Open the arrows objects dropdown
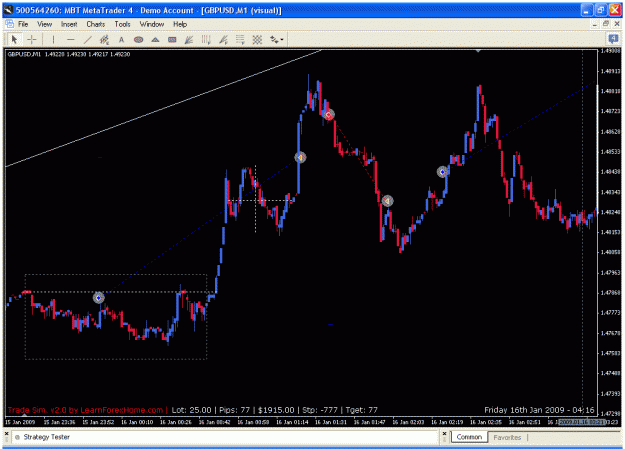The height and width of the screenshot is (449, 625). [x=277, y=39]
